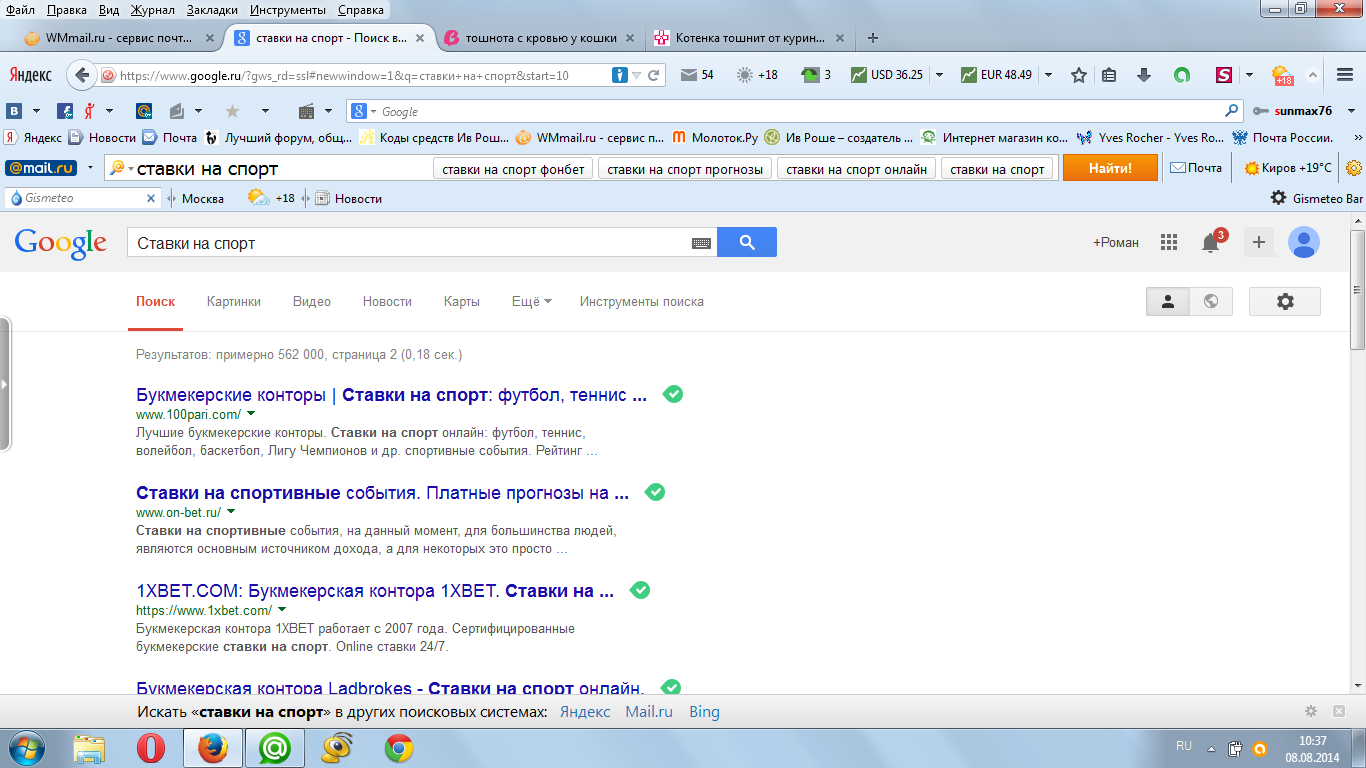Open the Google account avatar

(x=1304, y=242)
